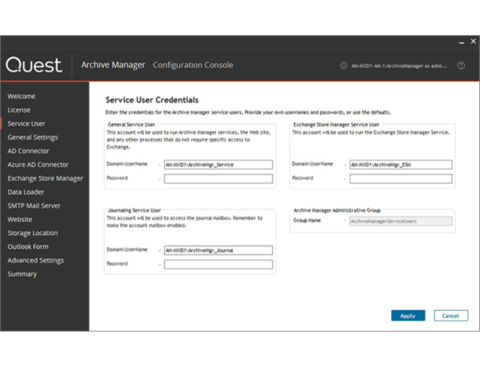Screen dimensions: 480x366
Task: Click Journaling Service User Domain\UserName field
Action: [218, 250]
